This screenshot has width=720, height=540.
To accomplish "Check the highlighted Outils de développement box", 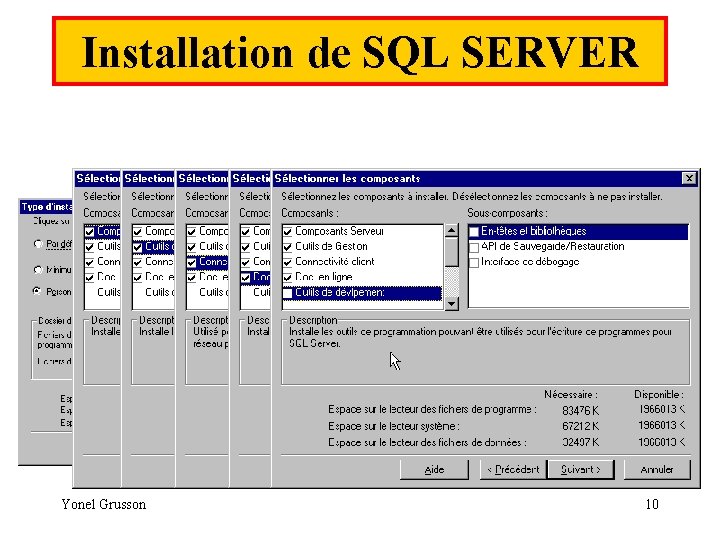I will coord(287,293).
